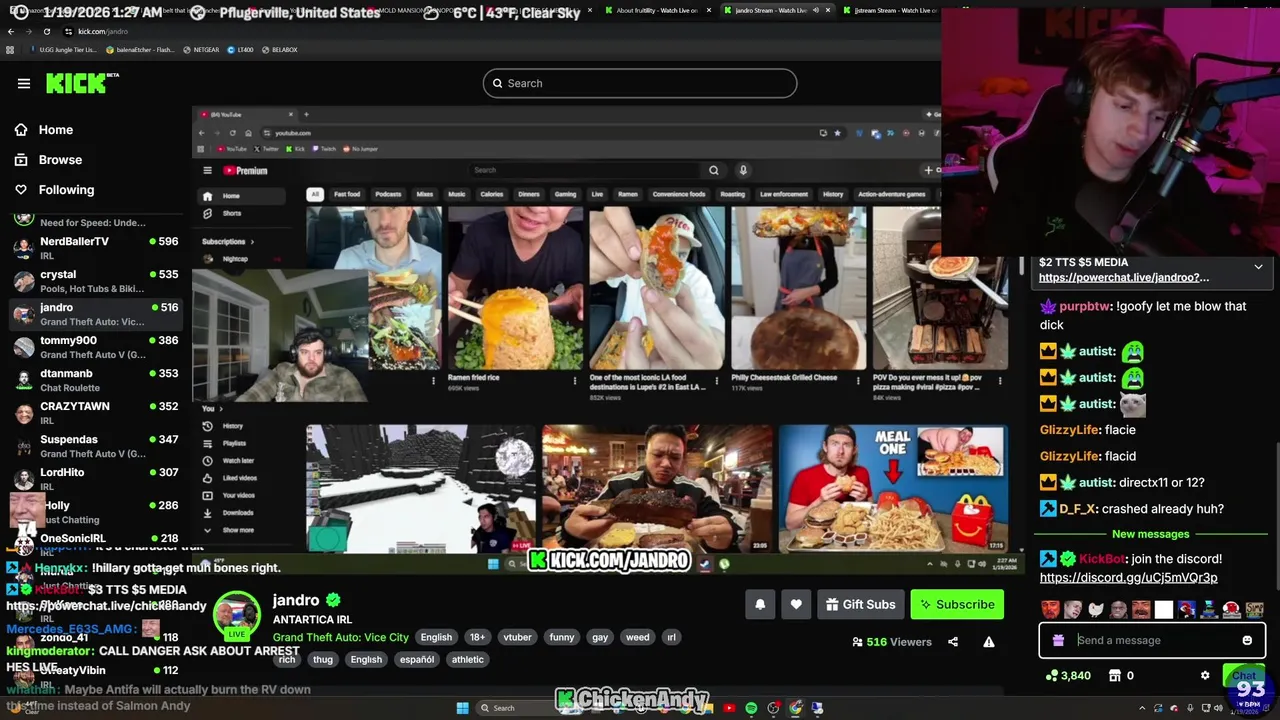Select tommy900 channel in sidebar
1280x720 pixels.
click(95, 346)
